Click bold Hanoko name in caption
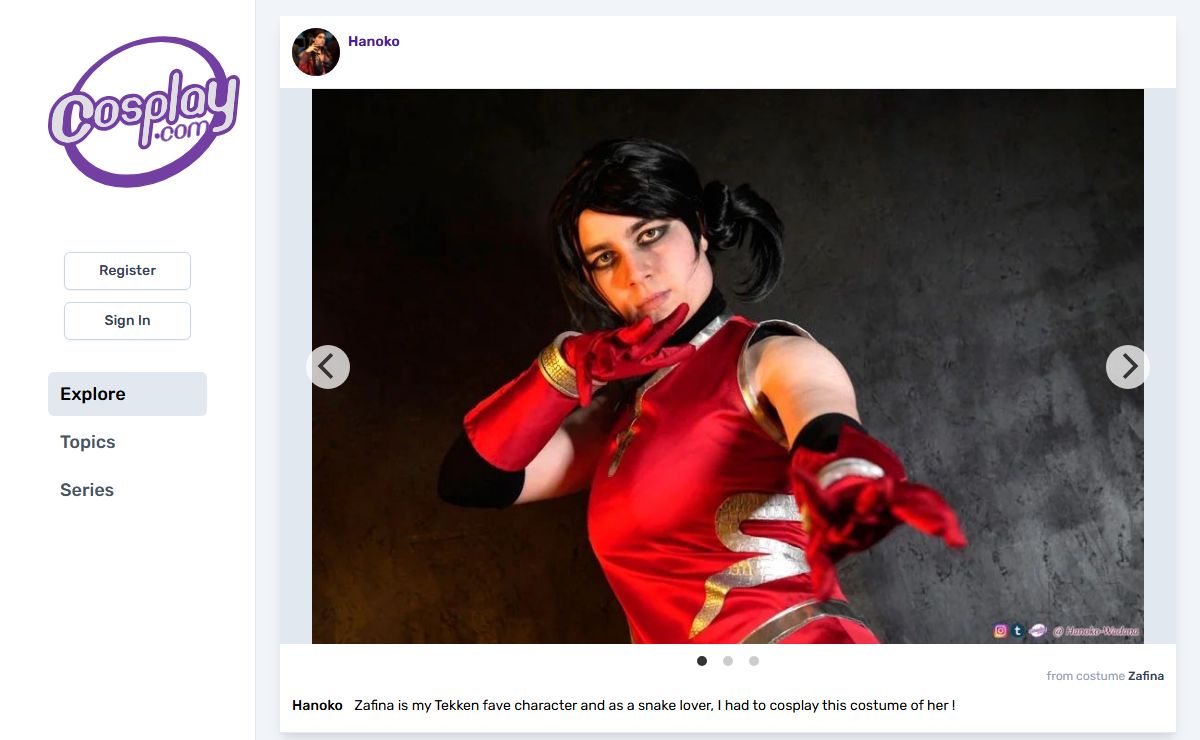Viewport: 1200px width, 740px height. click(317, 705)
